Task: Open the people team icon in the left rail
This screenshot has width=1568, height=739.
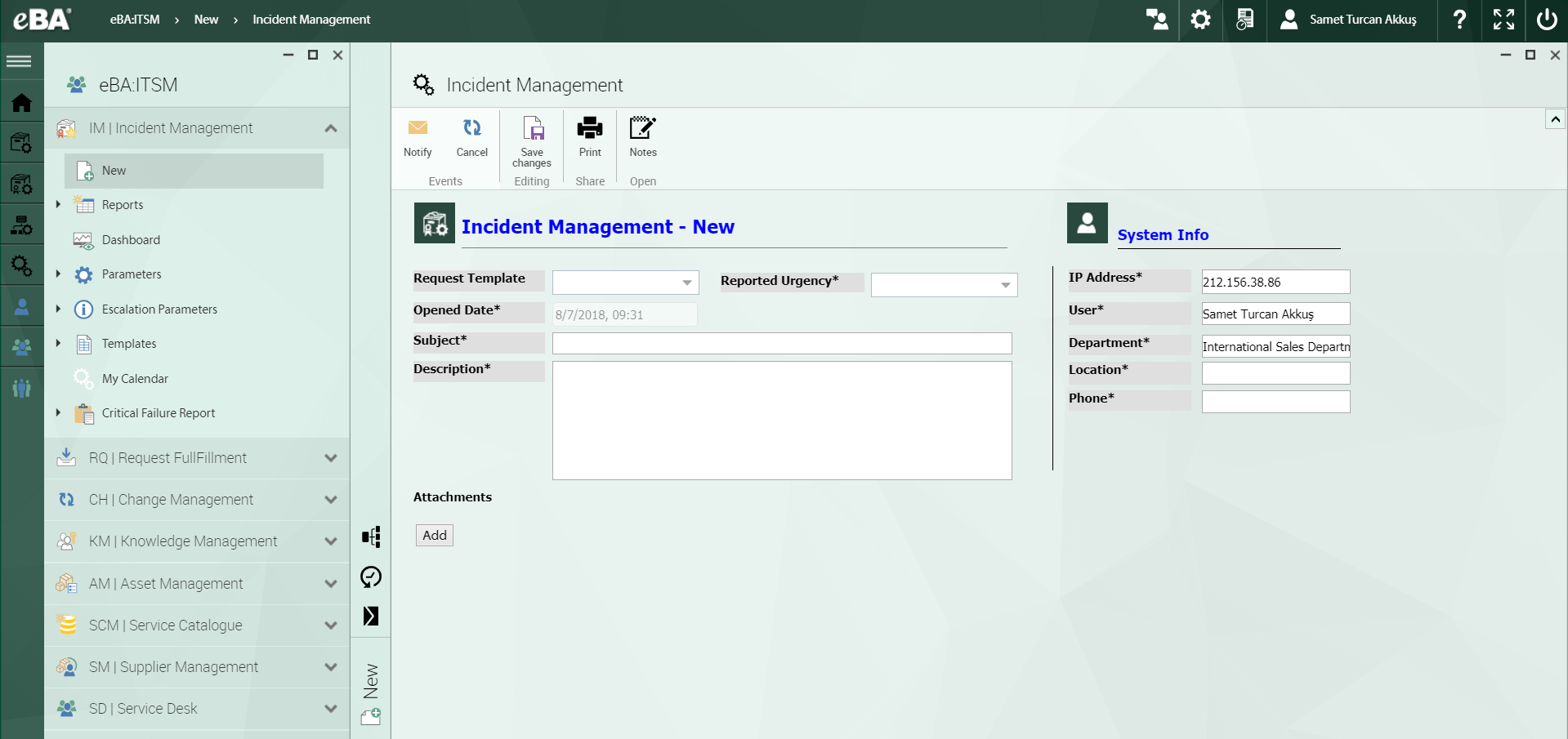Action: point(21,388)
